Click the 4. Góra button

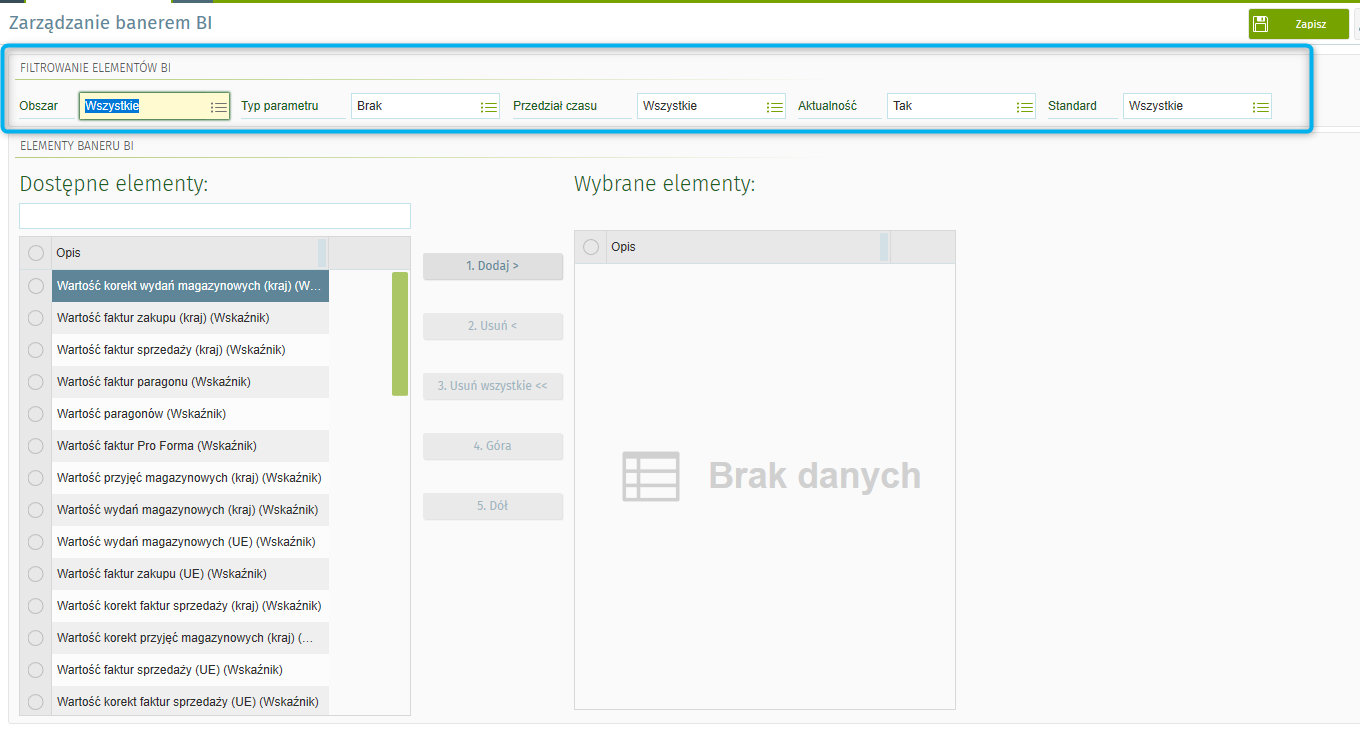492,446
